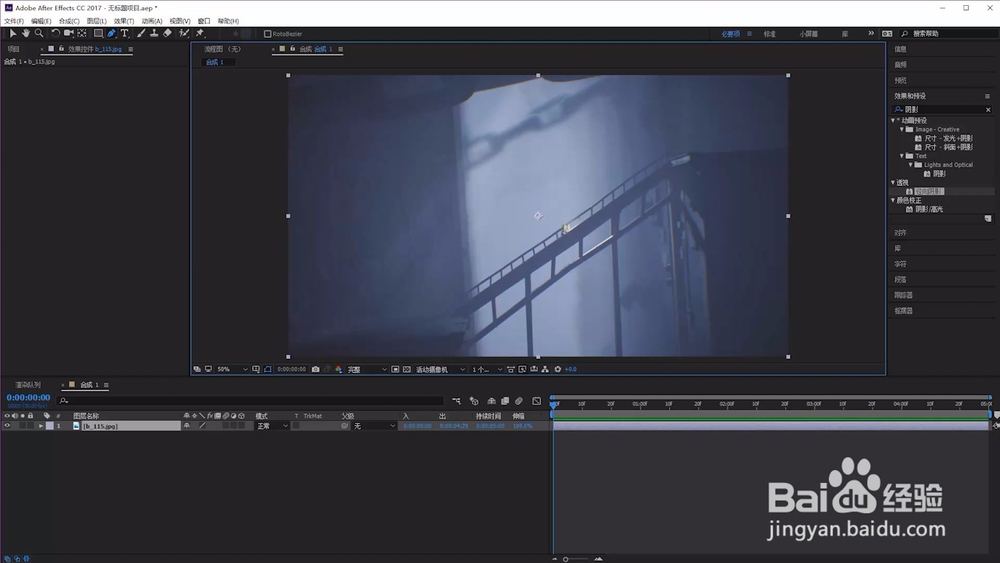This screenshot has width=1000, height=563.
Task: Select the Brush tool
Action: tap(141, 33)
